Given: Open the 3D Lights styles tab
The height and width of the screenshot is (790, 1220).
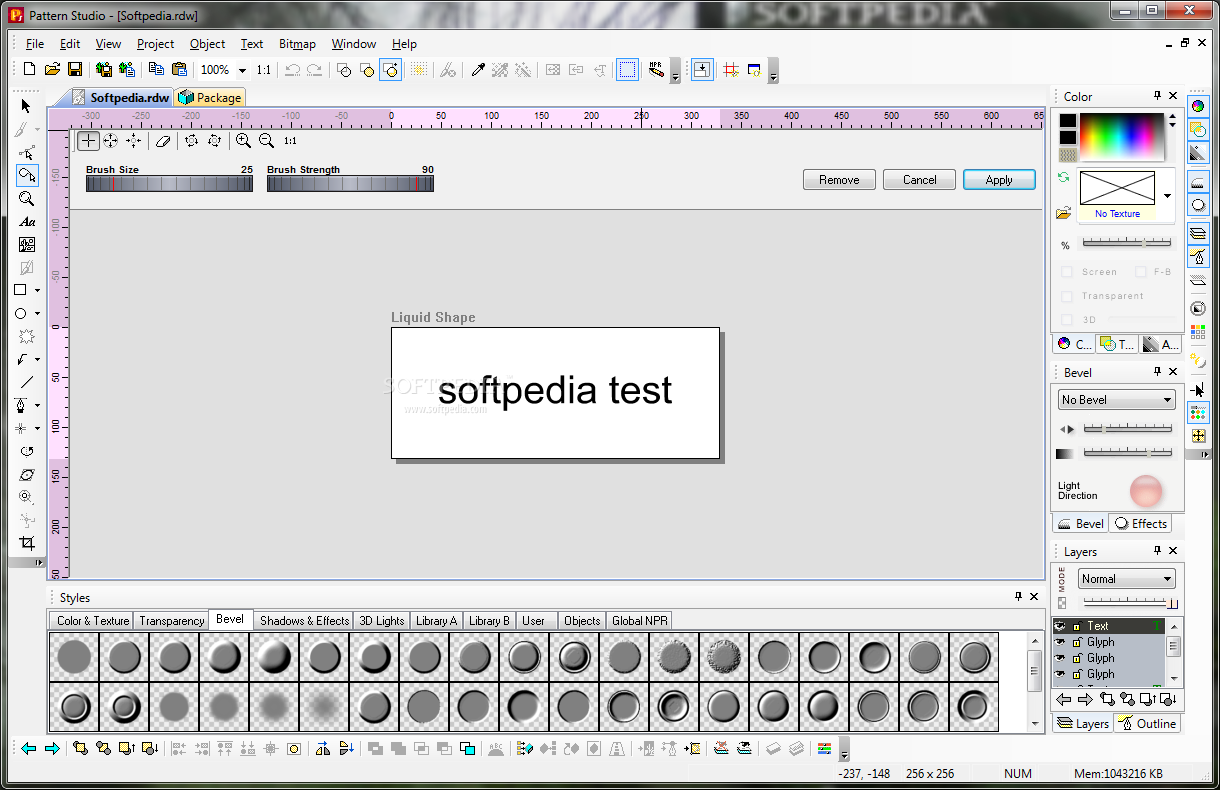Looking at the screenshot, I should [x=382, y=621].
